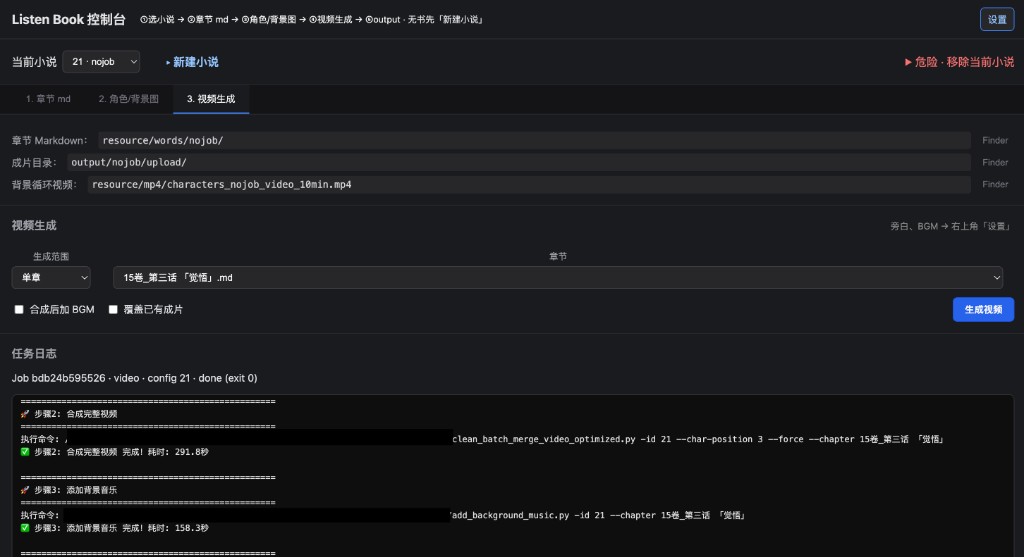The image size is (1024, 557).
Task: Switch to the 2. 角色/背景图 tab
Action: click(129, 99)
